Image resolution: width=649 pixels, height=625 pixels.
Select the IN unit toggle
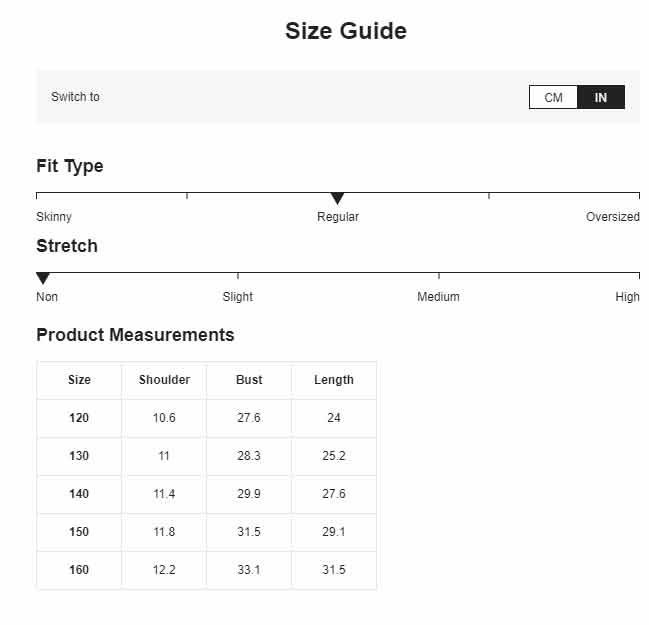point(601,97)
